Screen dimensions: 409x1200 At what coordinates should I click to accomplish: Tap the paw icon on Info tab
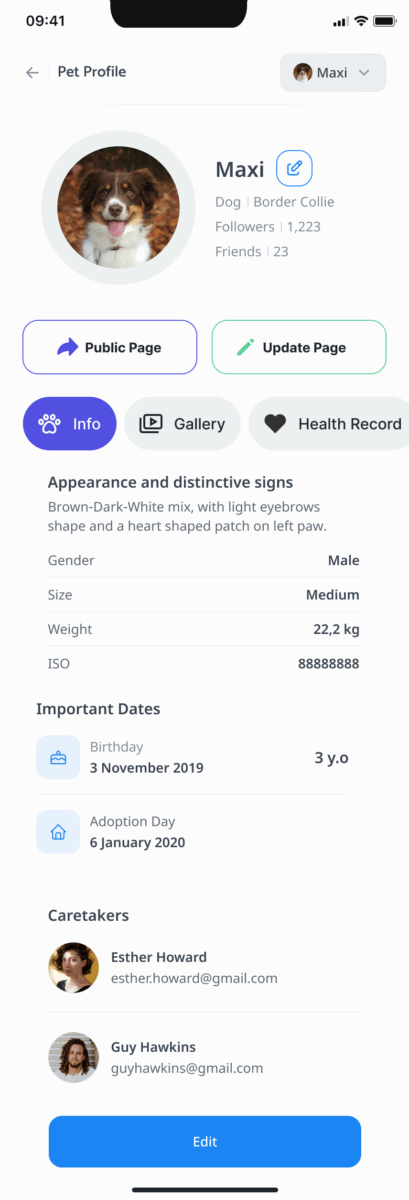pos(51,423)
